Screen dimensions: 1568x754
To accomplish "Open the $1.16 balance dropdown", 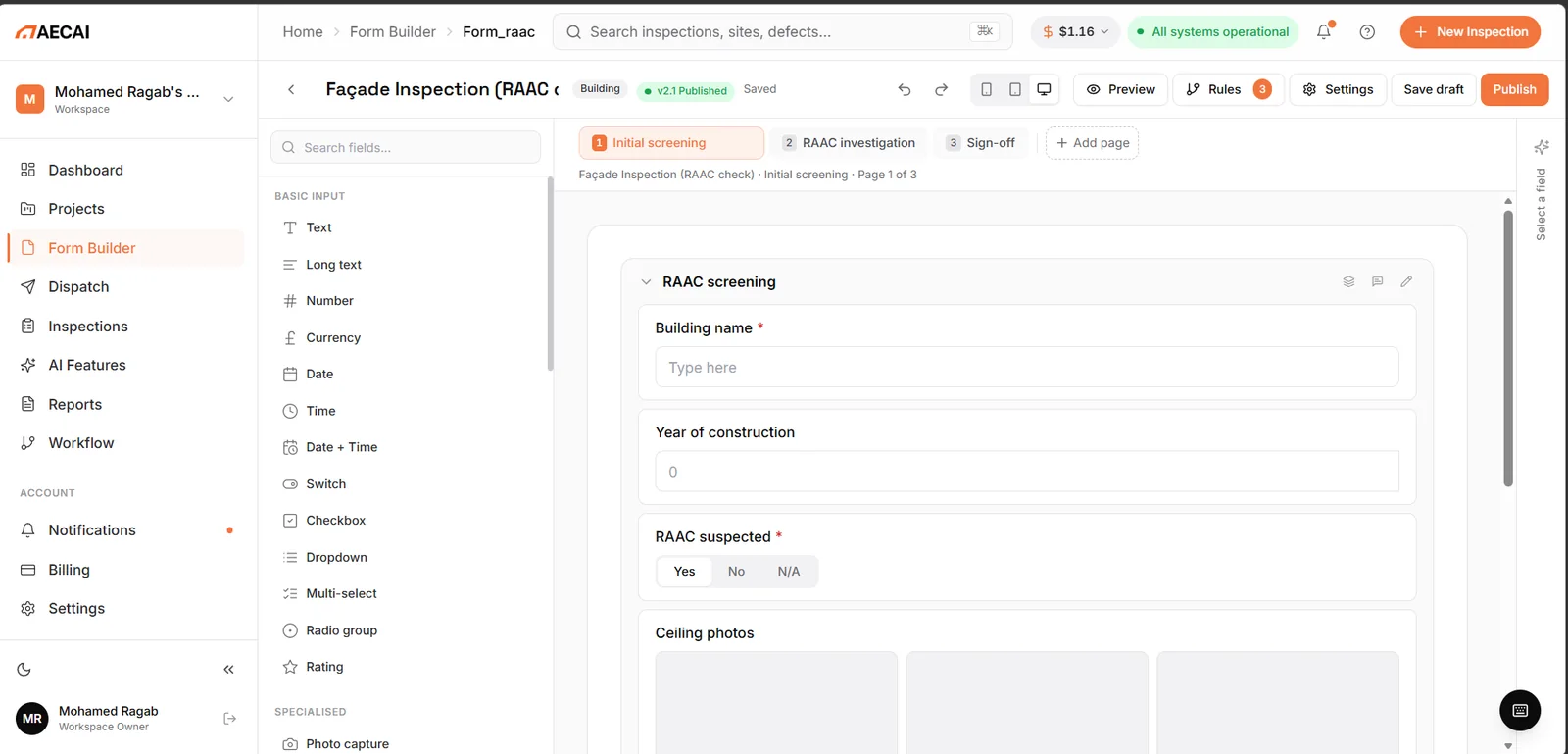I will (x=1075, y=32).
